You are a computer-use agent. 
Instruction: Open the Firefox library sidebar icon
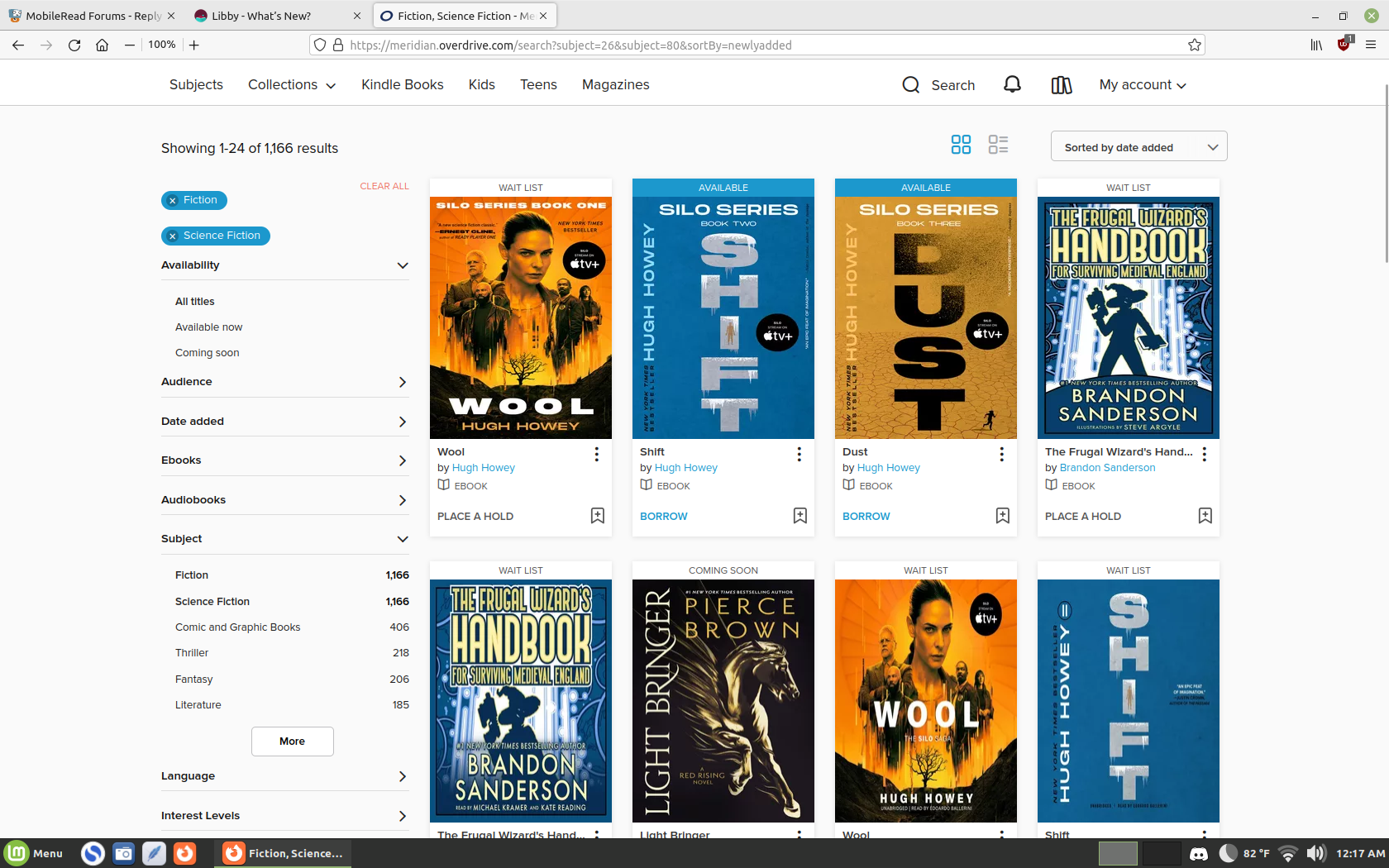pos(1316,45)
